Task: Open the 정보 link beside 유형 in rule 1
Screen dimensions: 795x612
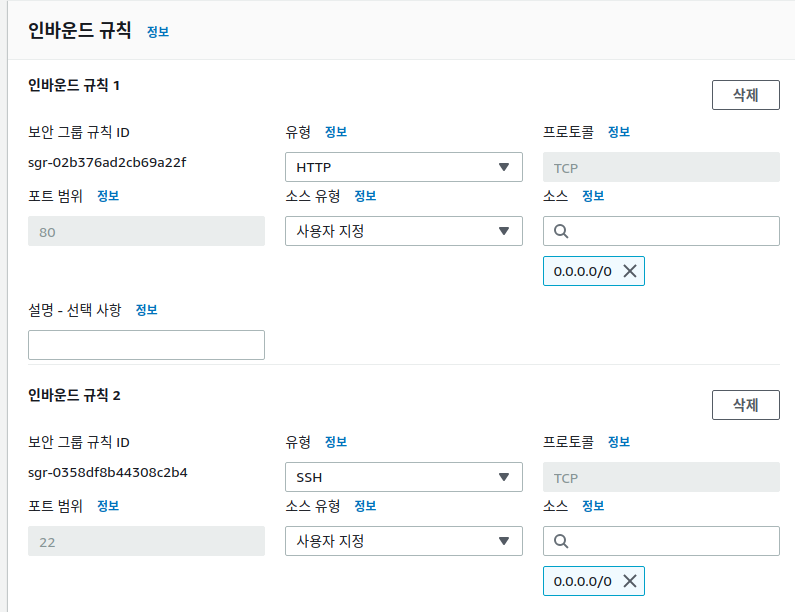Action: [336, 132]
